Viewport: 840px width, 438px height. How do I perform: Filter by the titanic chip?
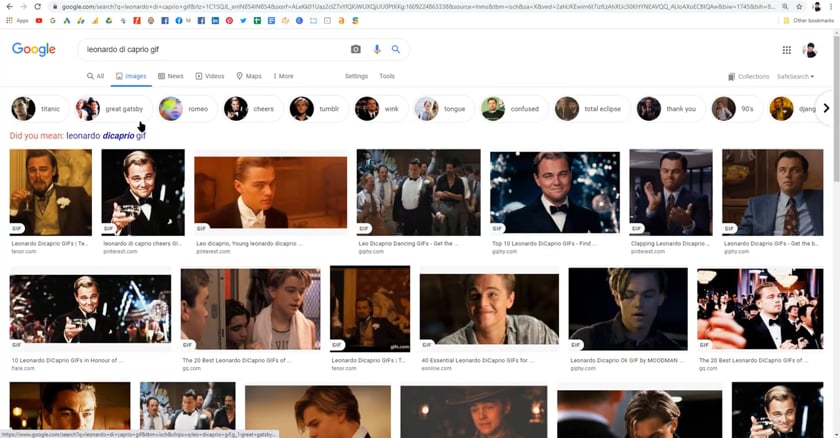(40, 109)
